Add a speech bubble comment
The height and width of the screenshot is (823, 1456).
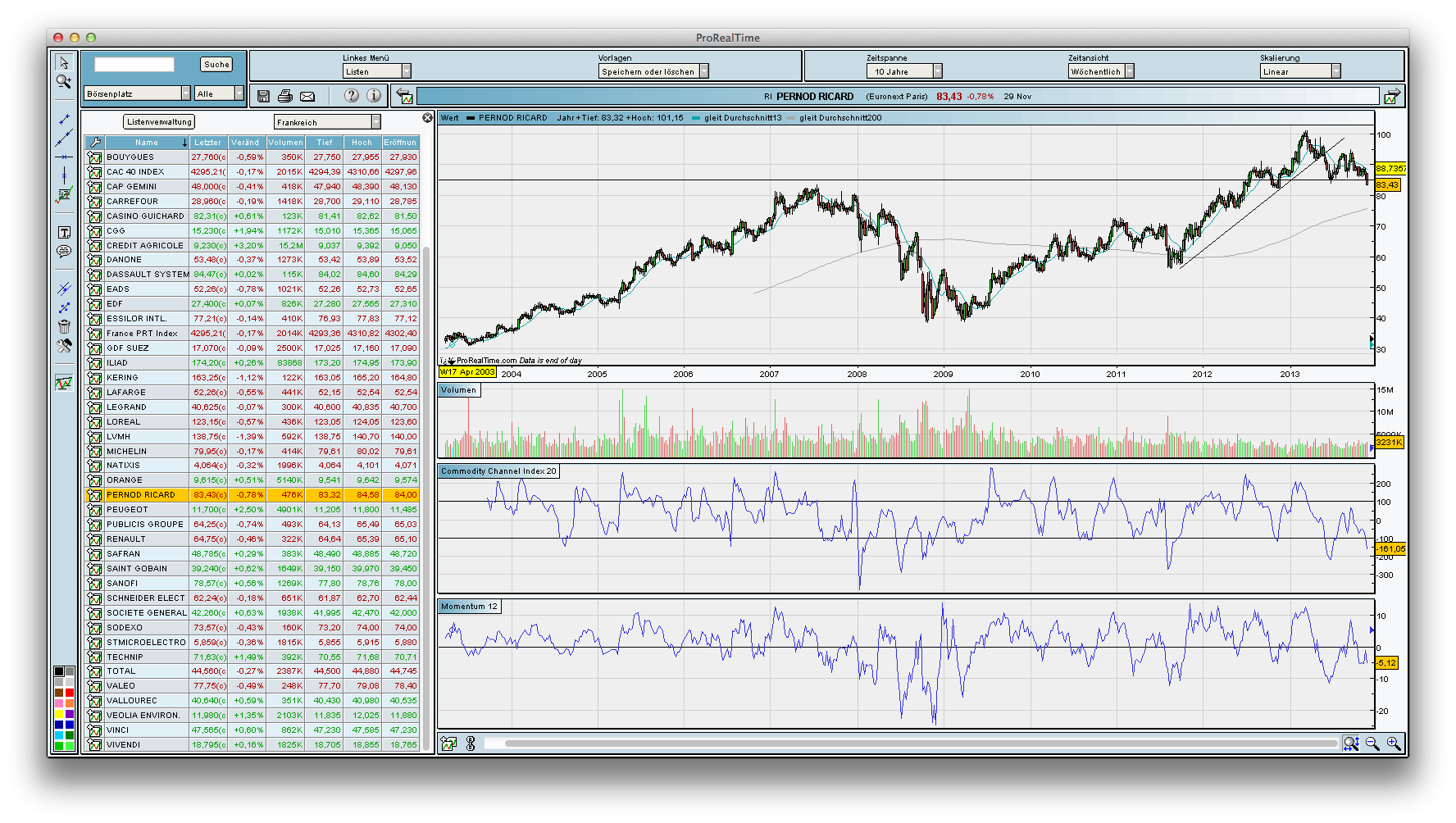coord(64,252)
